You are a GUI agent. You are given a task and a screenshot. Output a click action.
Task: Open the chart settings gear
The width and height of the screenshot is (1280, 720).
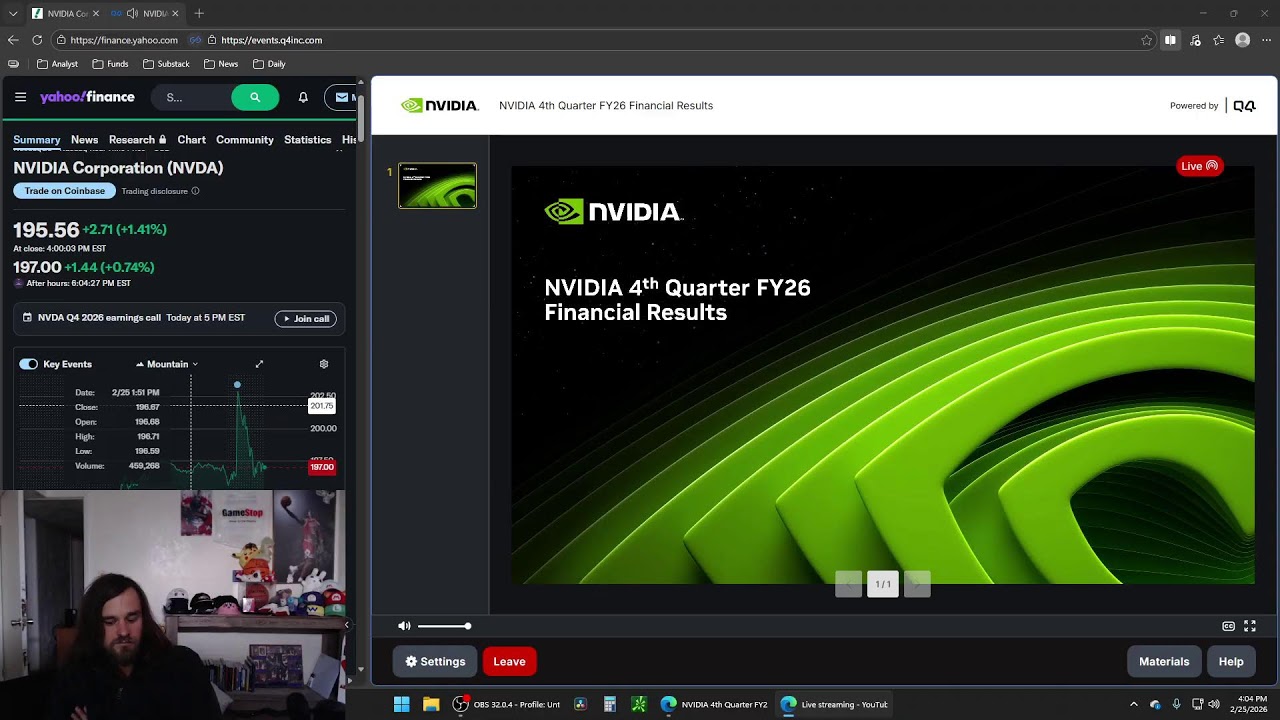tap(324, 364)
